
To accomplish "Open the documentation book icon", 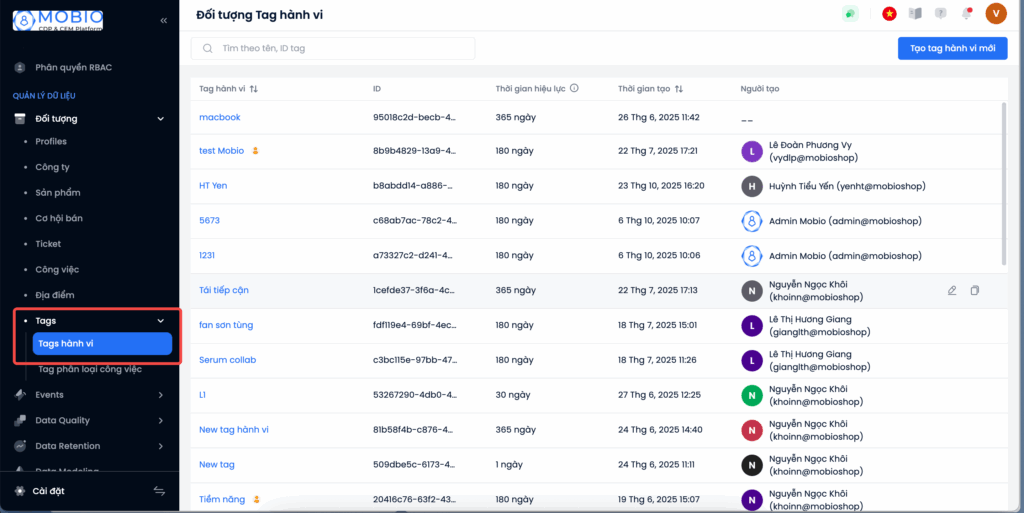I will click(x=914, y=13).
